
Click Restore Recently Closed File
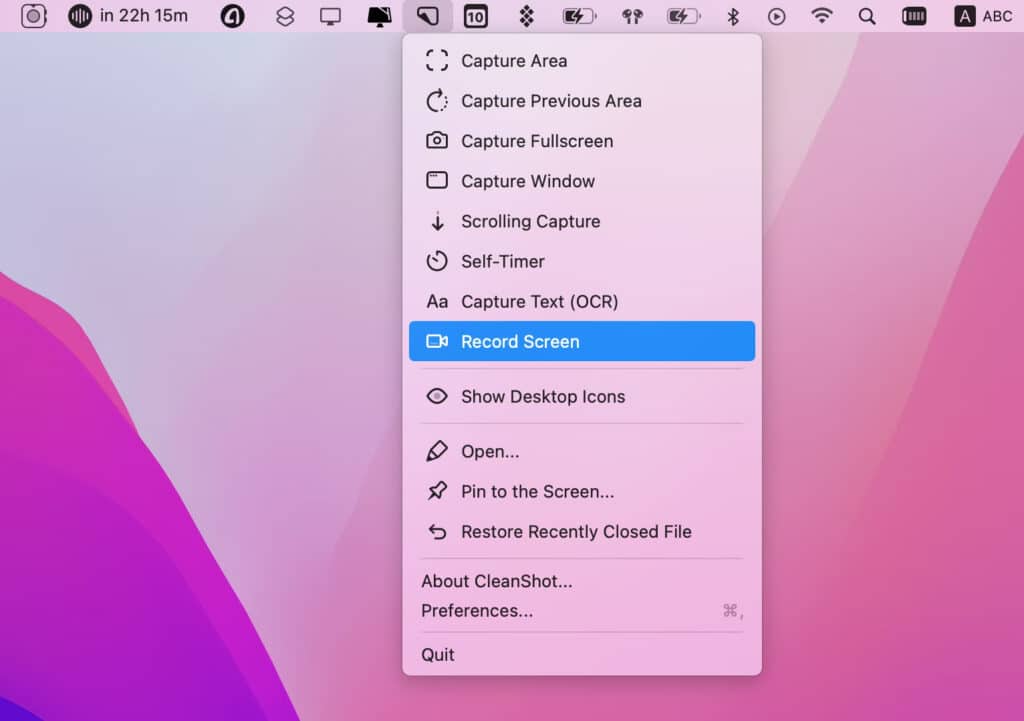[x=575, y=532]
